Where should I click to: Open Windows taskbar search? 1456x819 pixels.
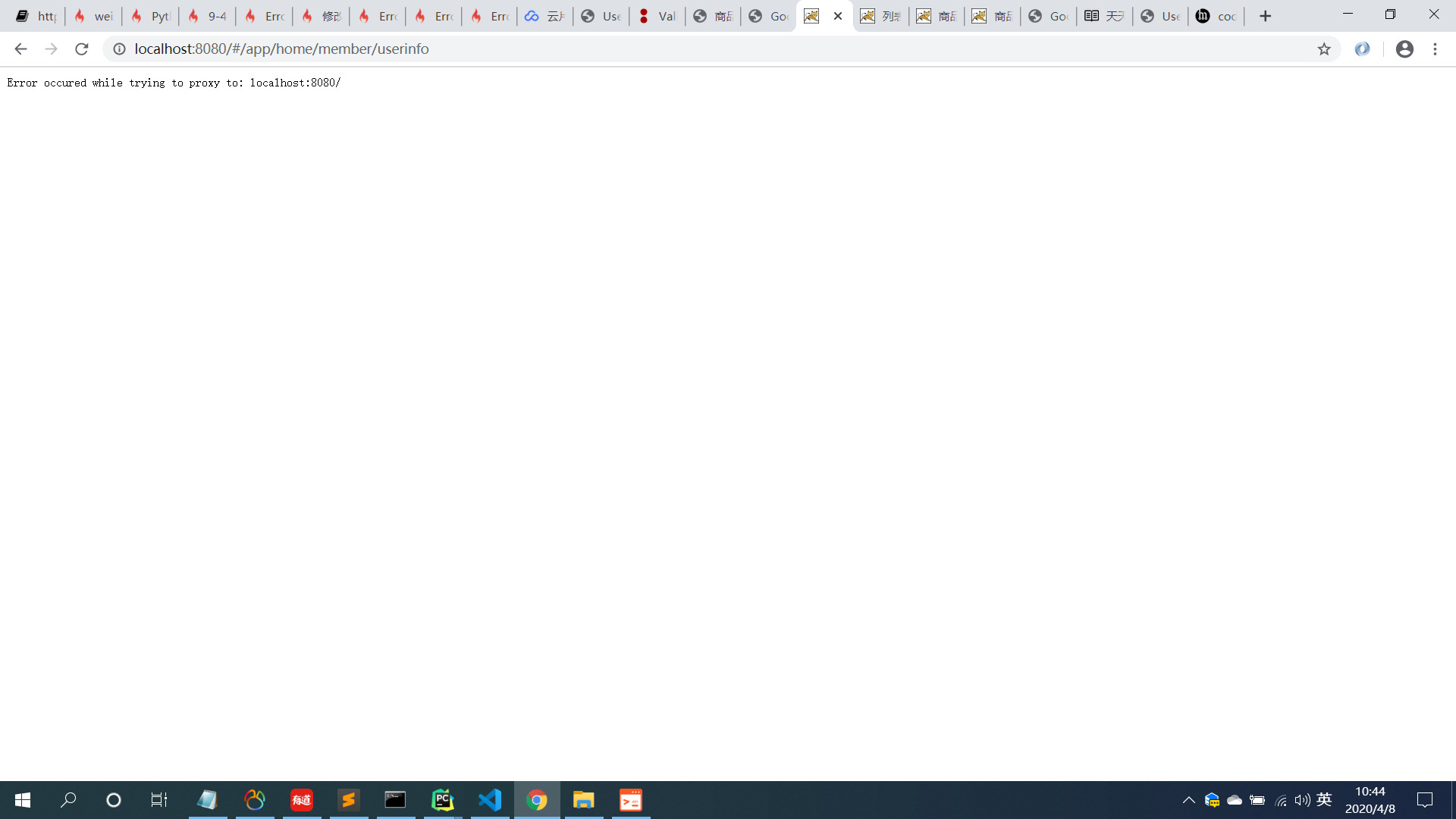pos(68,800)
